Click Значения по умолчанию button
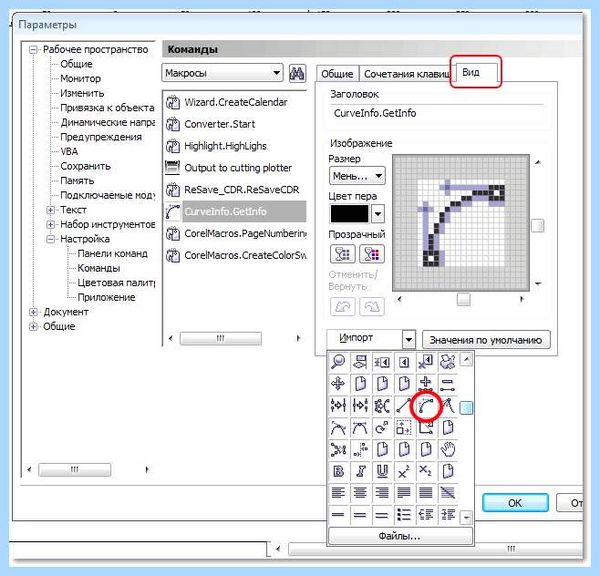Image resolution: width=600 pixels, height=576 pixels. pyautogui.click(x=486, y=340)
